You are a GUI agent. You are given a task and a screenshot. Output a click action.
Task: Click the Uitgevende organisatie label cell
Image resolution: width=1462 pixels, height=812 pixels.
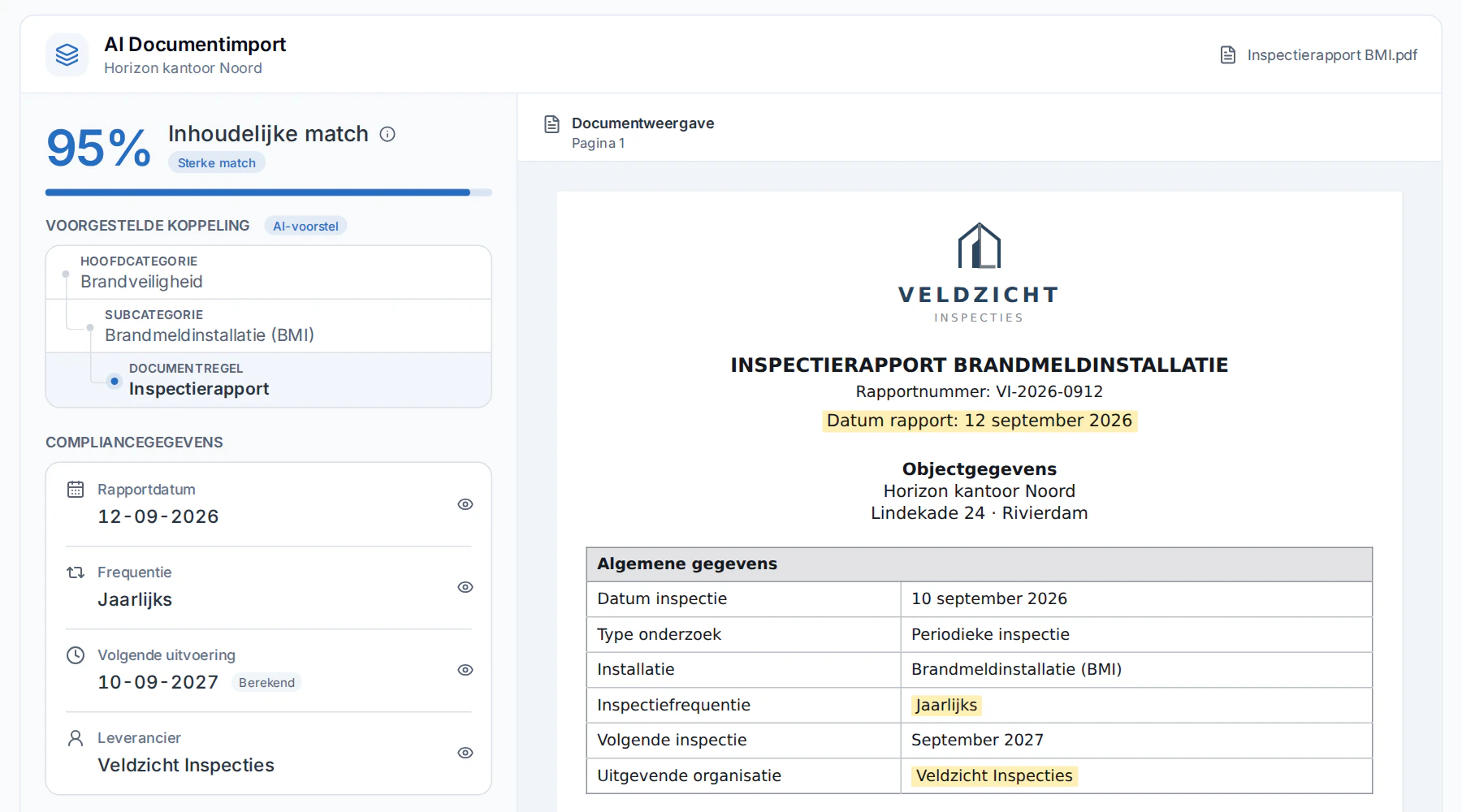click(x=743, y=776)
